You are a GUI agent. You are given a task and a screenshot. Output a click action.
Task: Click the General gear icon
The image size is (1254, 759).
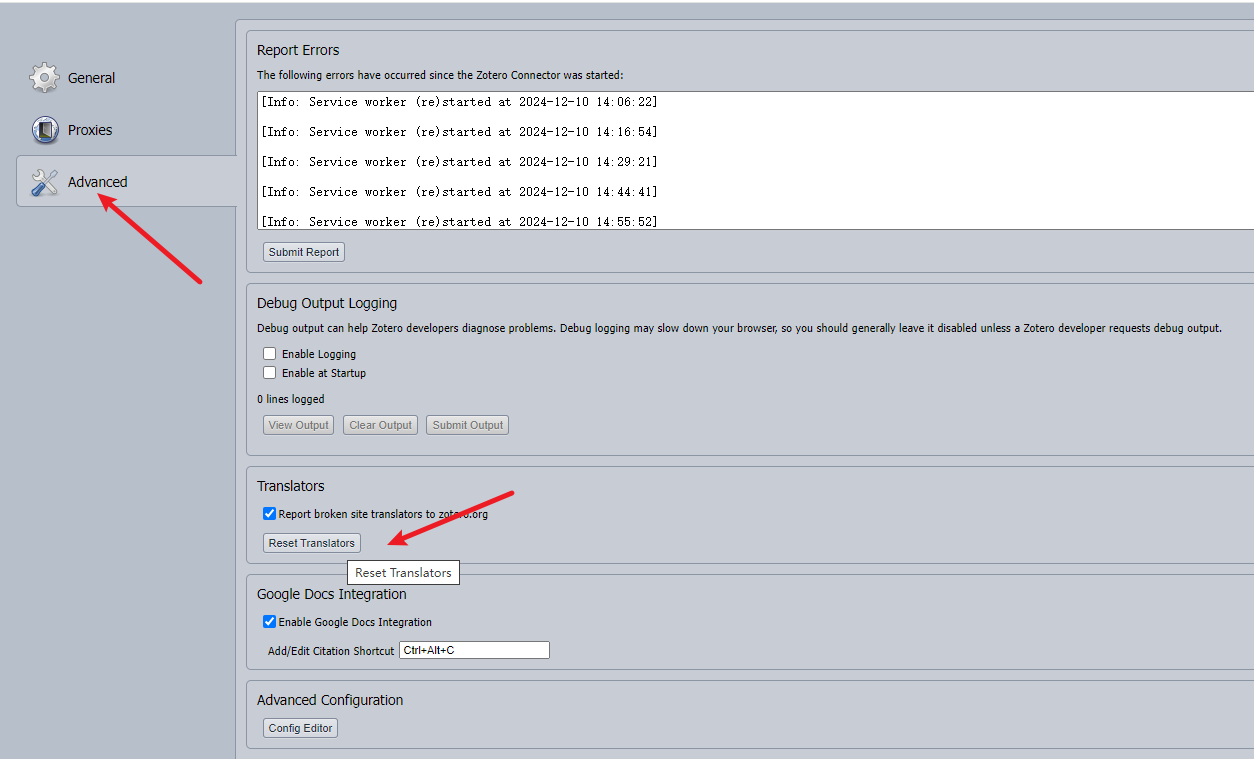click(44, 78)
